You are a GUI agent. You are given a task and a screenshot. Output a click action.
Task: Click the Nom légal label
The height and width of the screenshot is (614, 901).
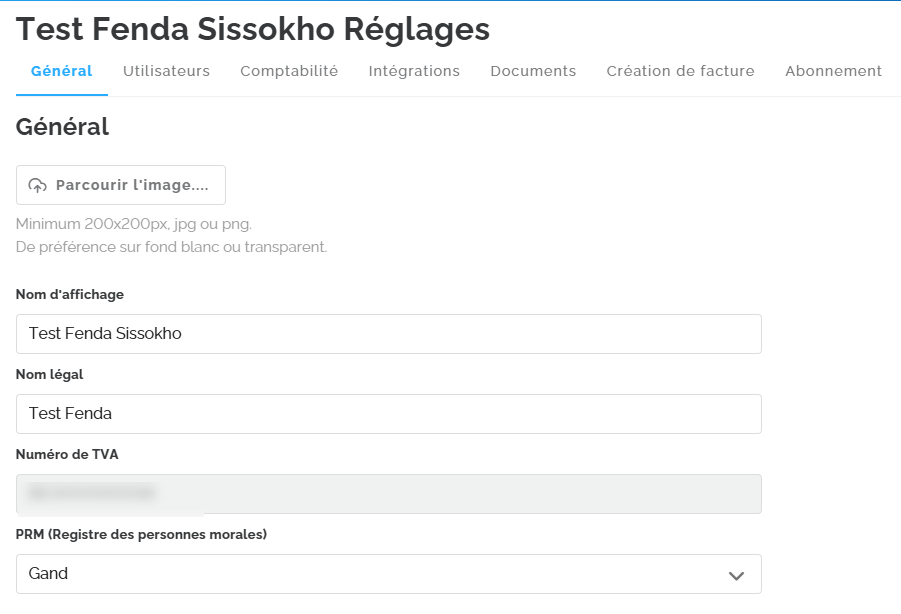point(50,374)
